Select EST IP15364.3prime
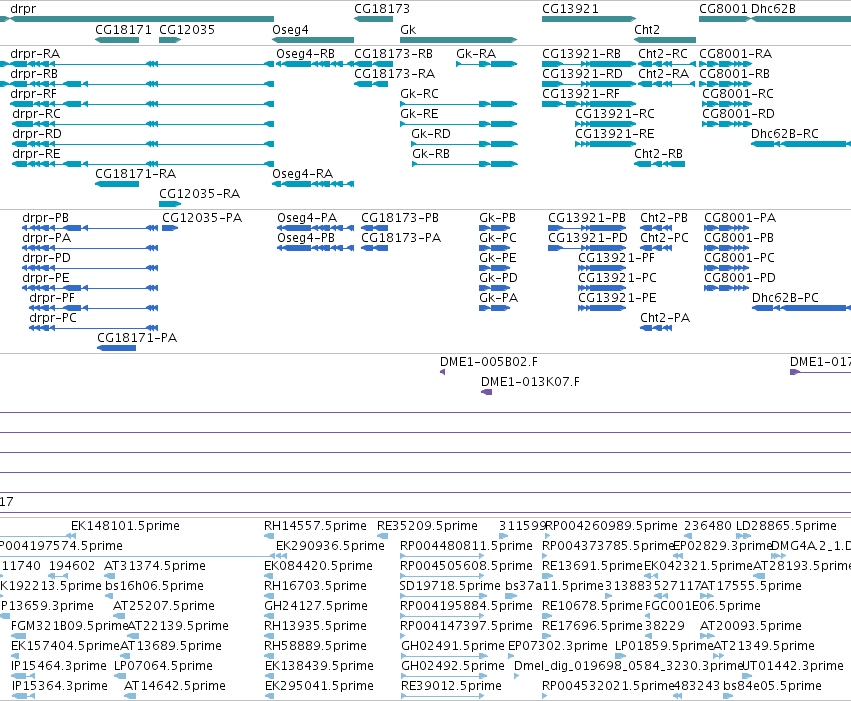This screenshot has height=701, width=851. pyautogui.click(x=60, y=686)
